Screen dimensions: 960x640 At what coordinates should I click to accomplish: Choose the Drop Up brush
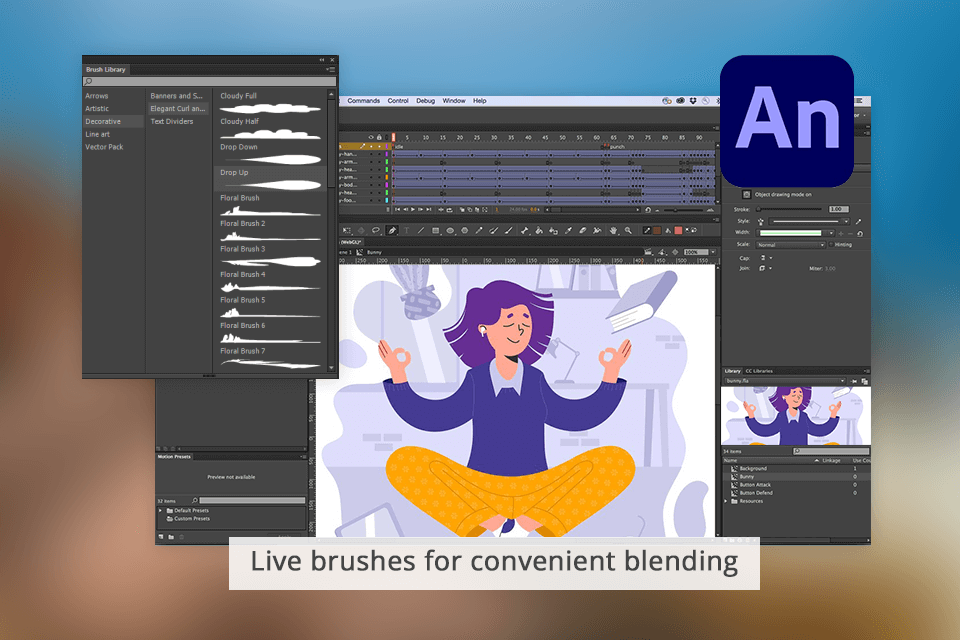pyautogui.click(x=270, y=179)
